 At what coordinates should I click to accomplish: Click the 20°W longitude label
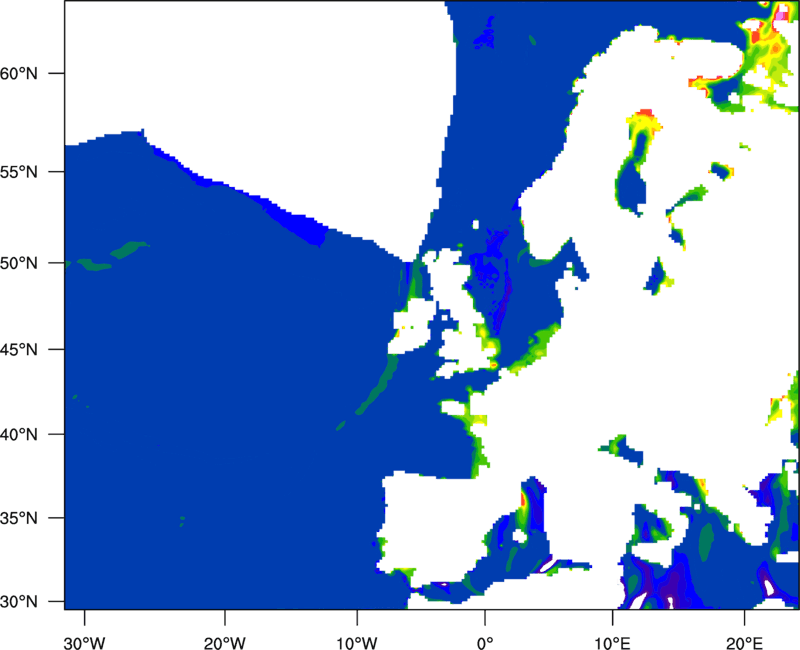tap(224, 643)
